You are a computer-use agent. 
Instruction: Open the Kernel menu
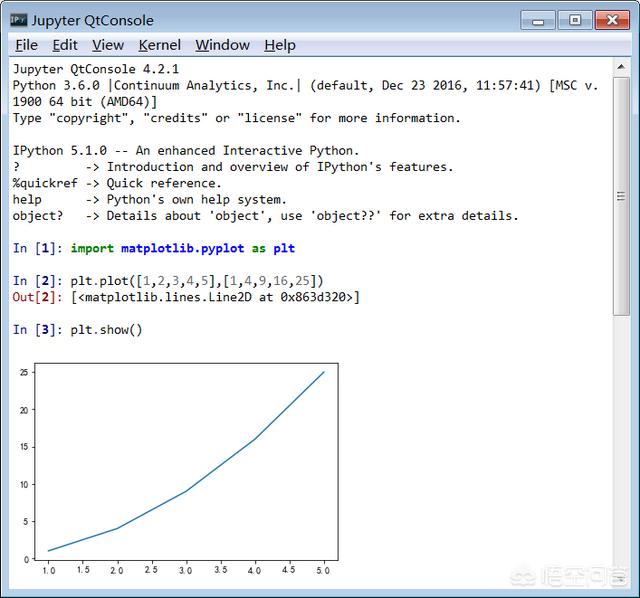coord(160,45)
